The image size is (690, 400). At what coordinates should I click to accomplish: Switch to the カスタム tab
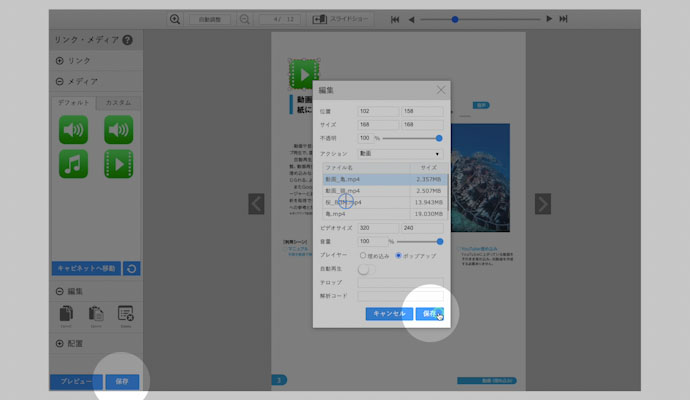pos(118,103)
